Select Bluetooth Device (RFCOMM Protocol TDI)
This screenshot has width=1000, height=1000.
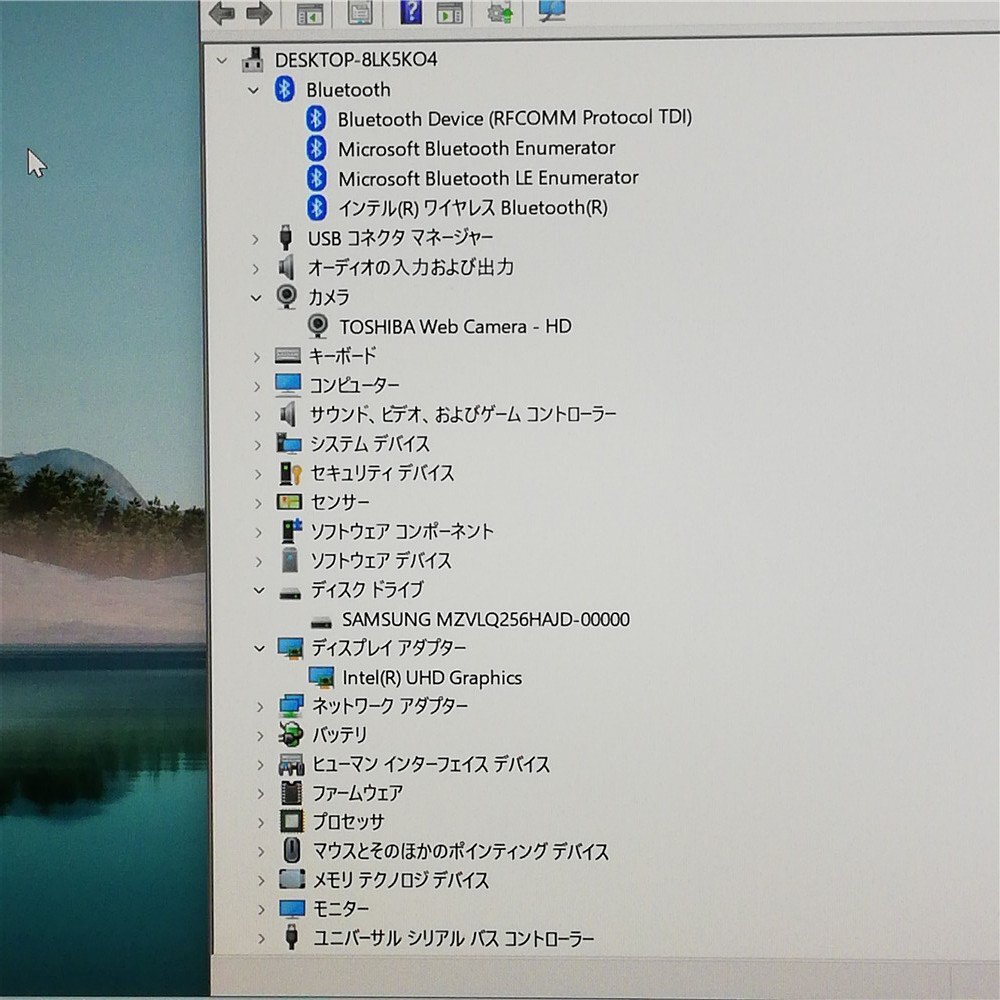coord(515,118)
